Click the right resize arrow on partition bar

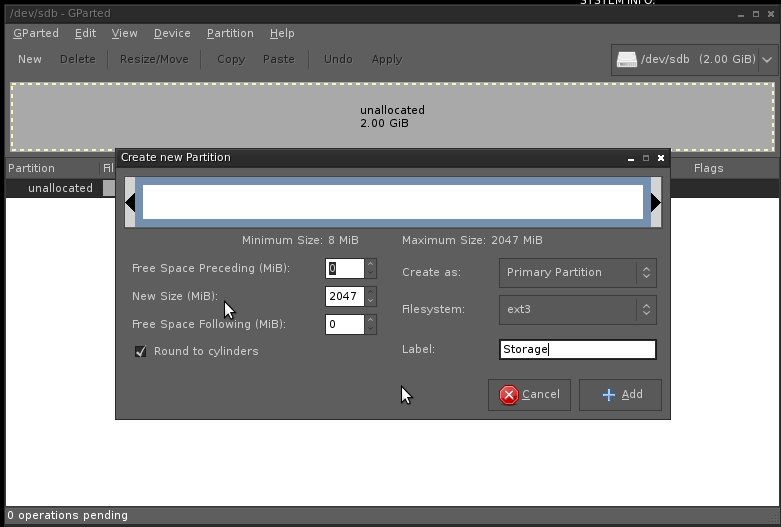(656, 202)
